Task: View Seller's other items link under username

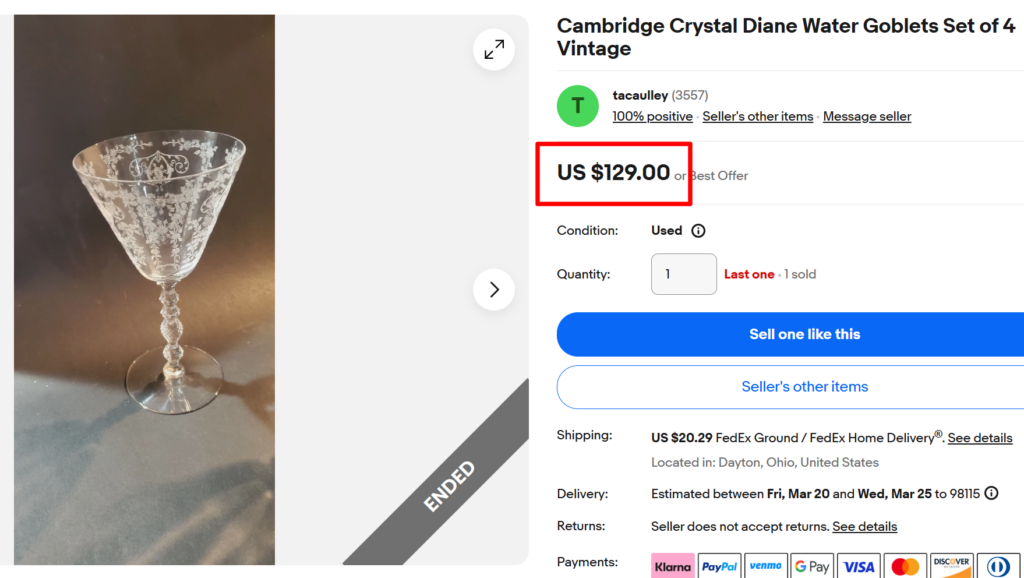Action: click(757, 116)
